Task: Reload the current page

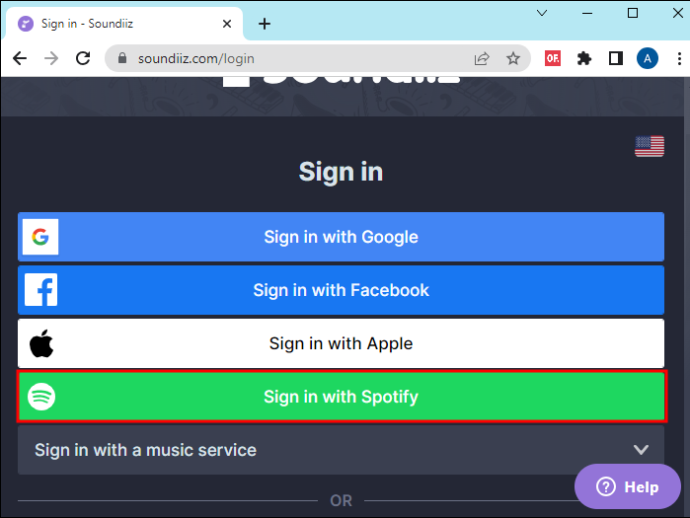Action: coord(83,58)
